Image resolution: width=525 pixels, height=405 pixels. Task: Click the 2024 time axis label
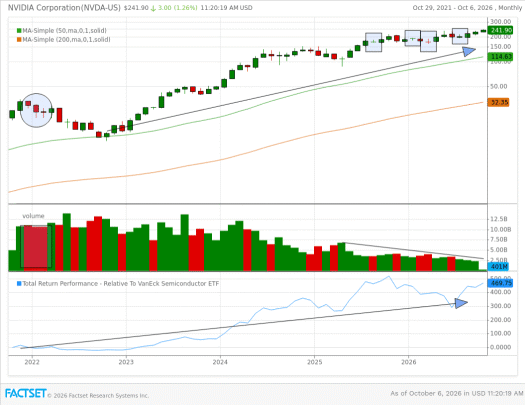220,362
